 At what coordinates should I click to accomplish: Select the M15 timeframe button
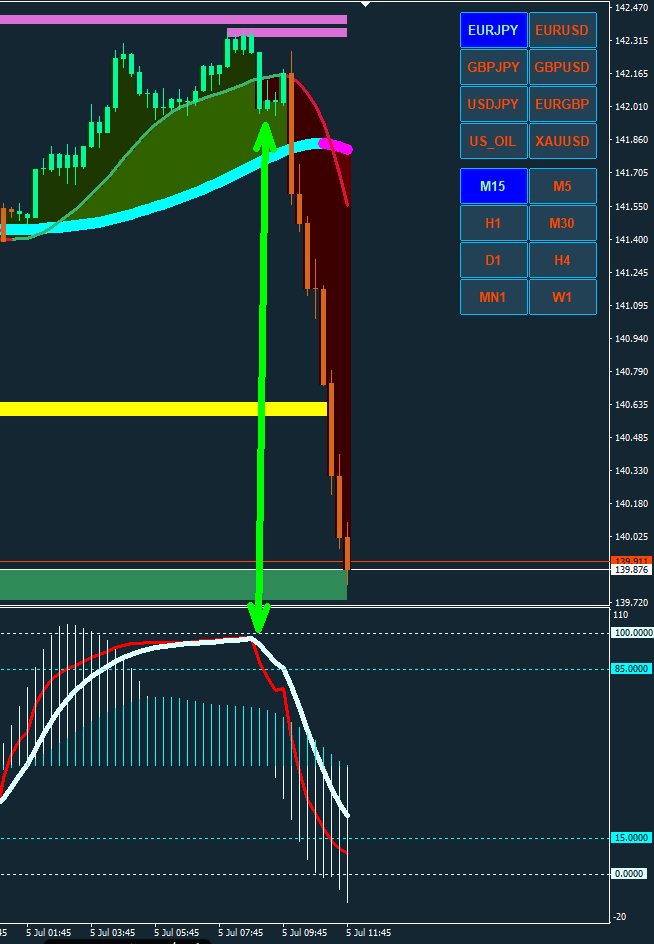click(494, 186)
